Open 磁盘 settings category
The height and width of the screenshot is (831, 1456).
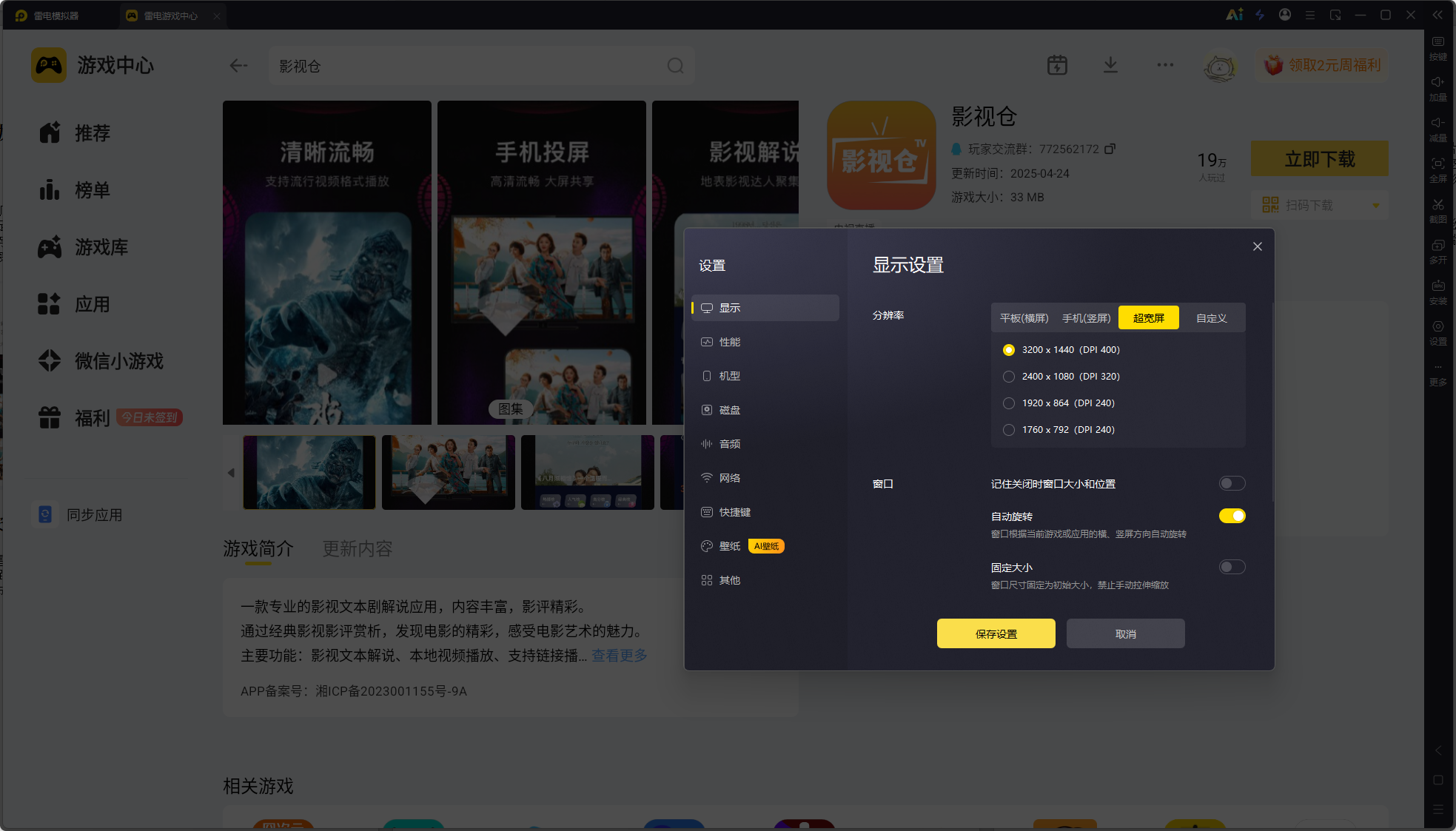(x=765, y=410)
